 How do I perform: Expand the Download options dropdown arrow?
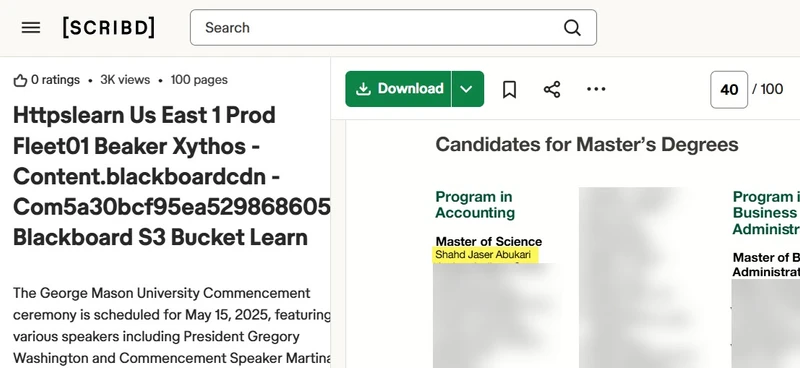(x=467, y=89)
